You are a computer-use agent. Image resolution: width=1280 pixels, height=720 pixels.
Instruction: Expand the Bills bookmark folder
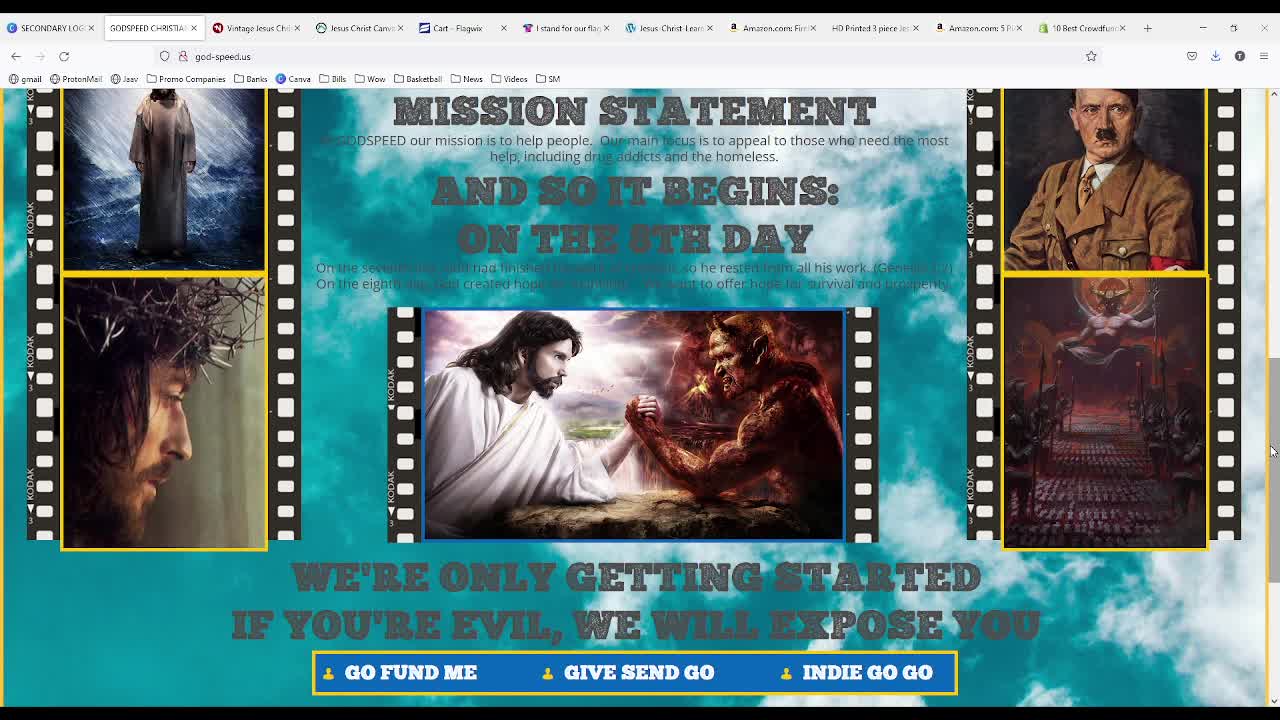(332, 79)
